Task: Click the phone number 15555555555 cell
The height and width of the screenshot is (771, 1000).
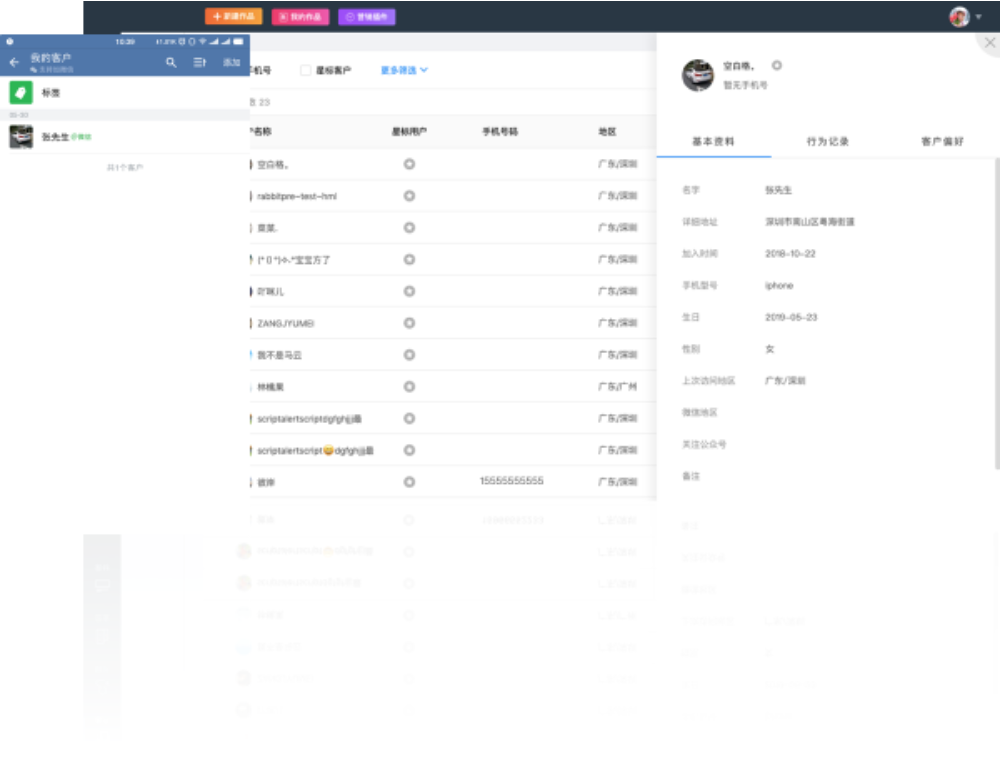Action: pos(511,481)
